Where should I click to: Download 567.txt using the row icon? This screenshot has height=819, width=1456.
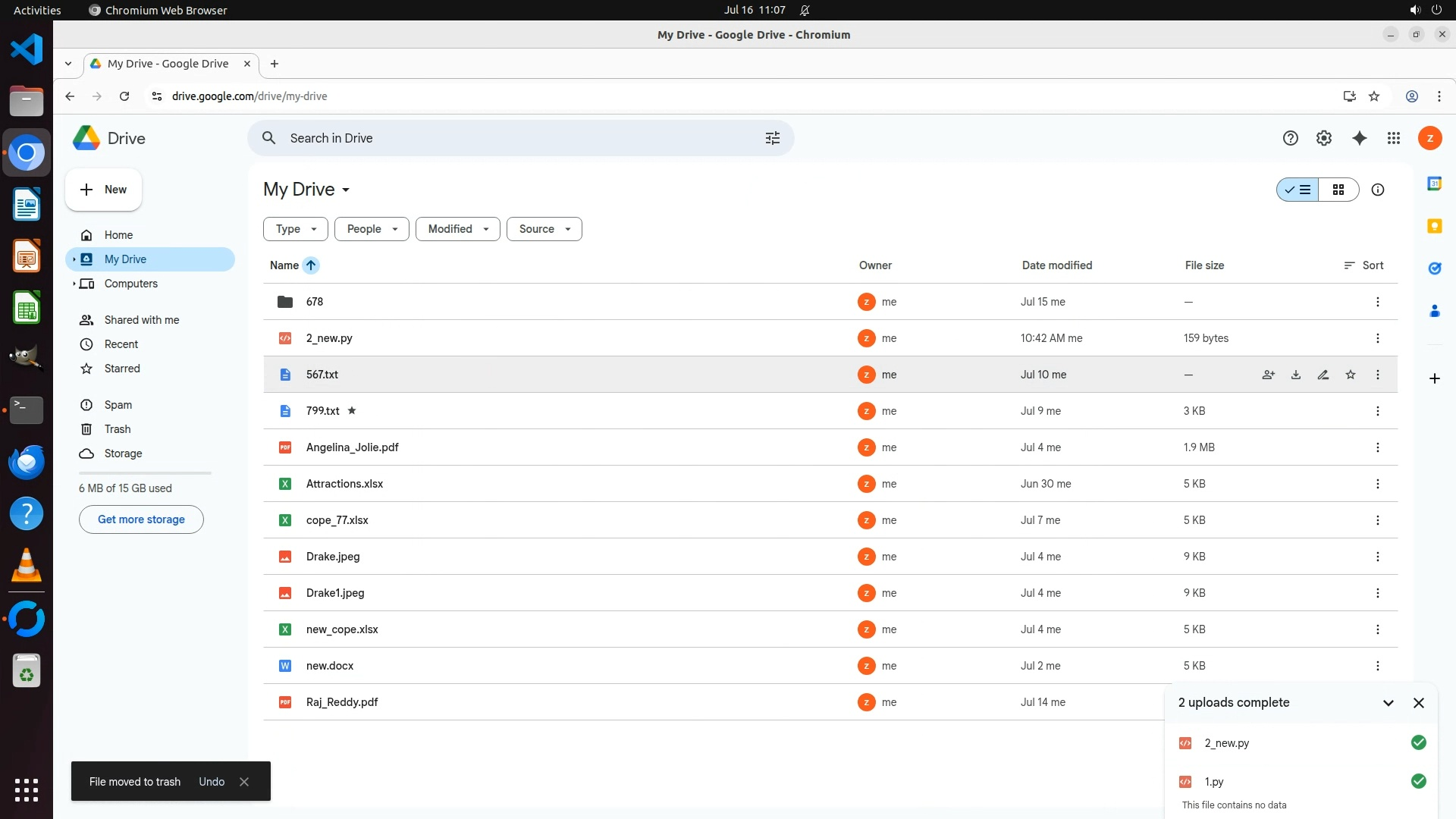[1296, 375]
